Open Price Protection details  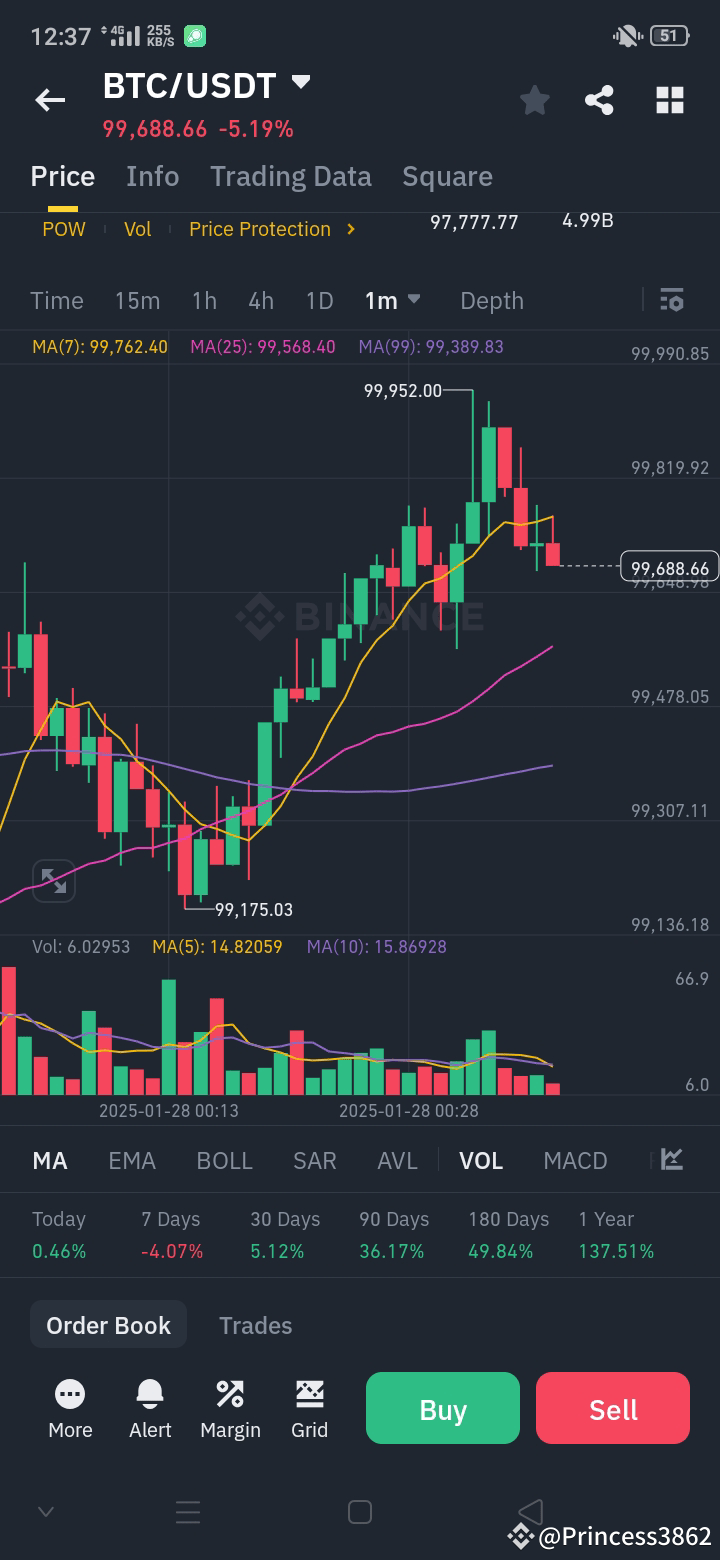(x=259, y=229)
